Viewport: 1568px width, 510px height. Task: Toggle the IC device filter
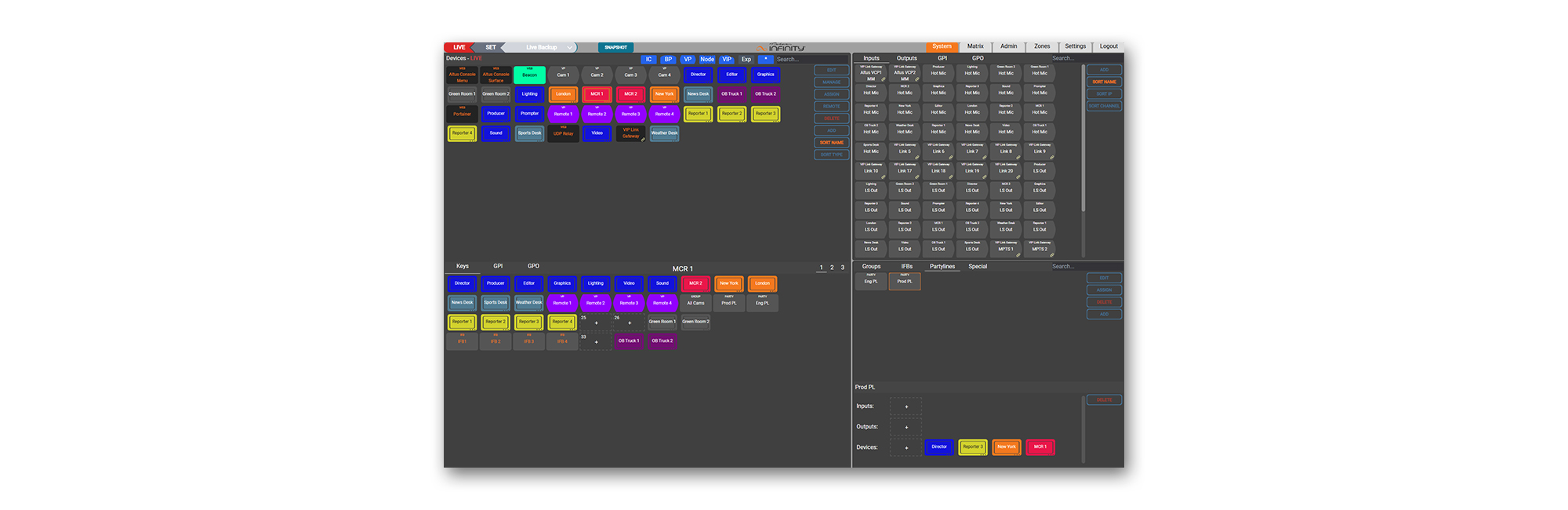point(648,59)
